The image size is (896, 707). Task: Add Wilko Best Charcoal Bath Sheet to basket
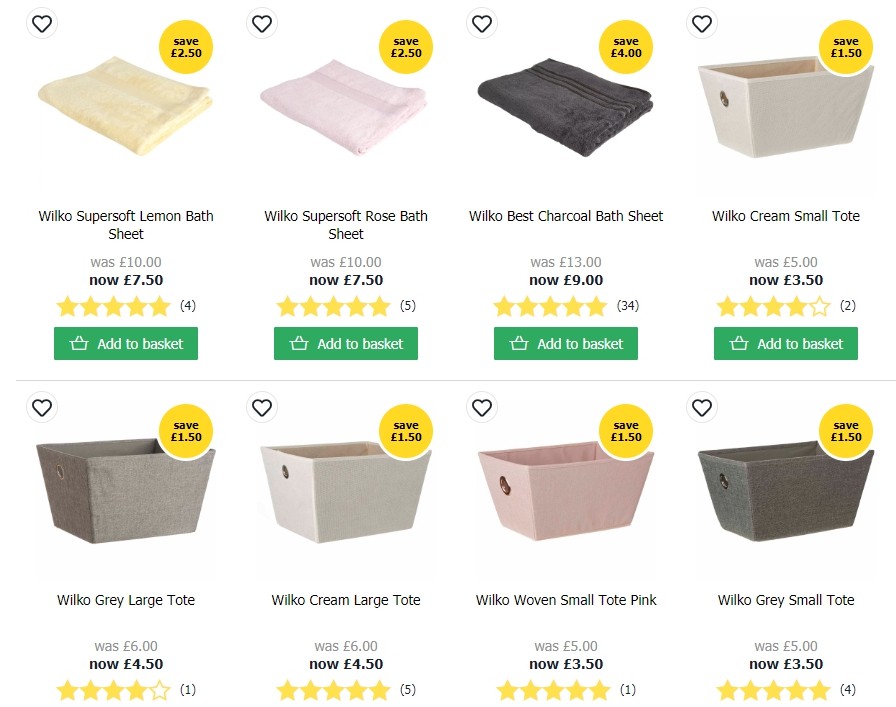point(565,343)
